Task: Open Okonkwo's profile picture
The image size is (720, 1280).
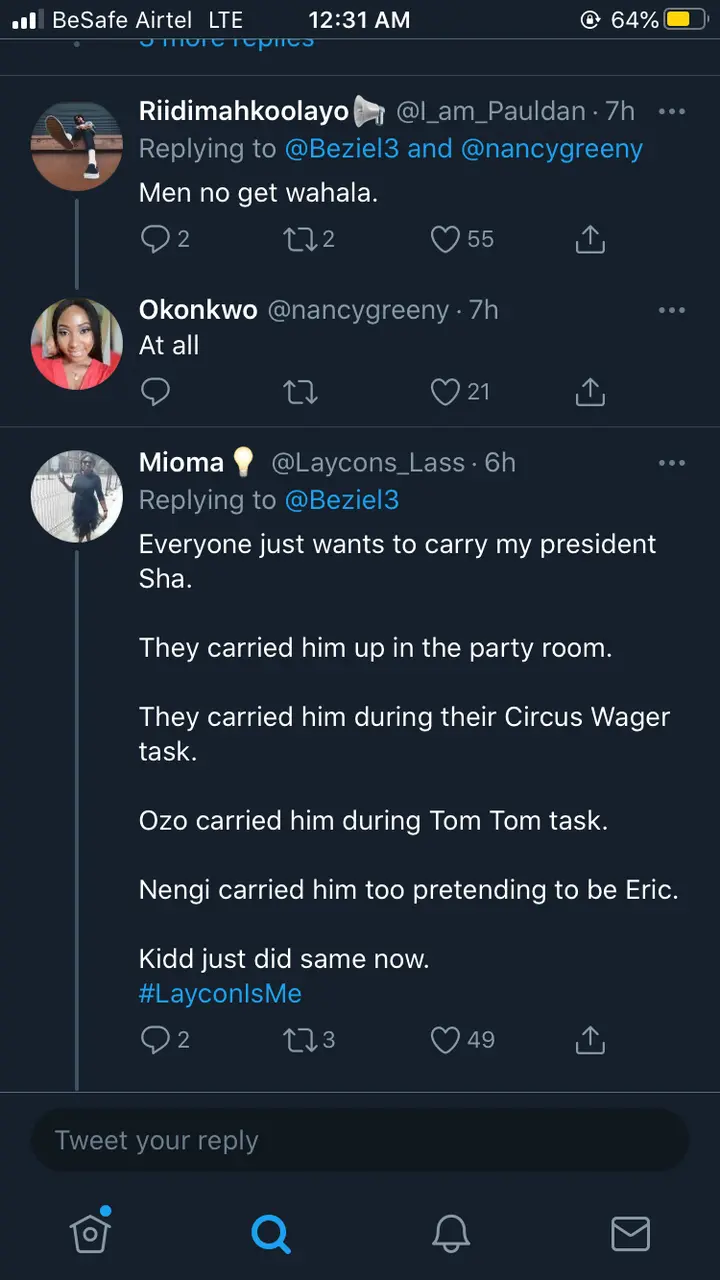Action: tap(77, 344)
